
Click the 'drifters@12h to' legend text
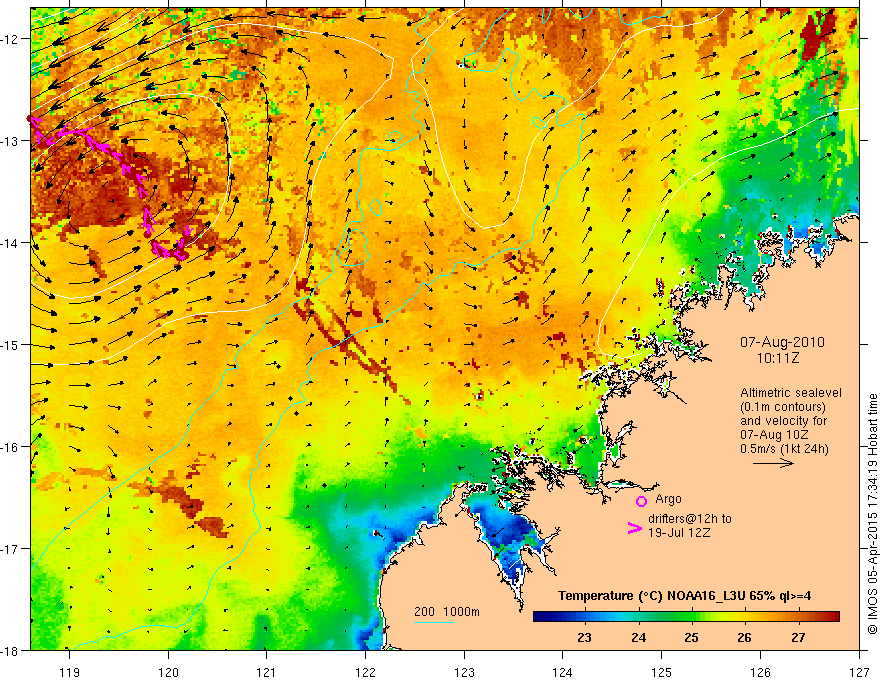(x=690, y=519)
